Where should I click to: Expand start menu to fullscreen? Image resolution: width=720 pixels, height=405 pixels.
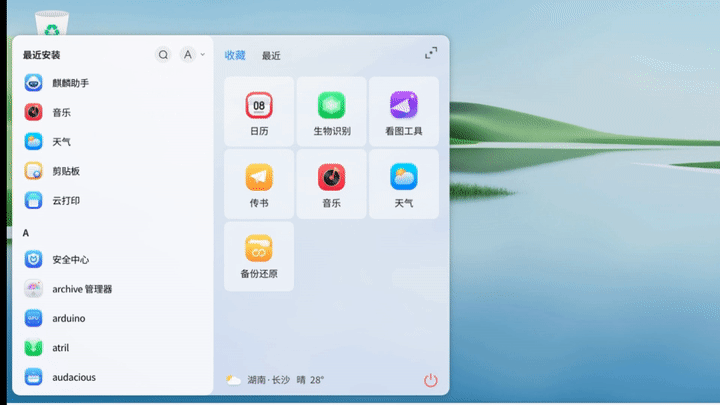click(x=431, y=54)
